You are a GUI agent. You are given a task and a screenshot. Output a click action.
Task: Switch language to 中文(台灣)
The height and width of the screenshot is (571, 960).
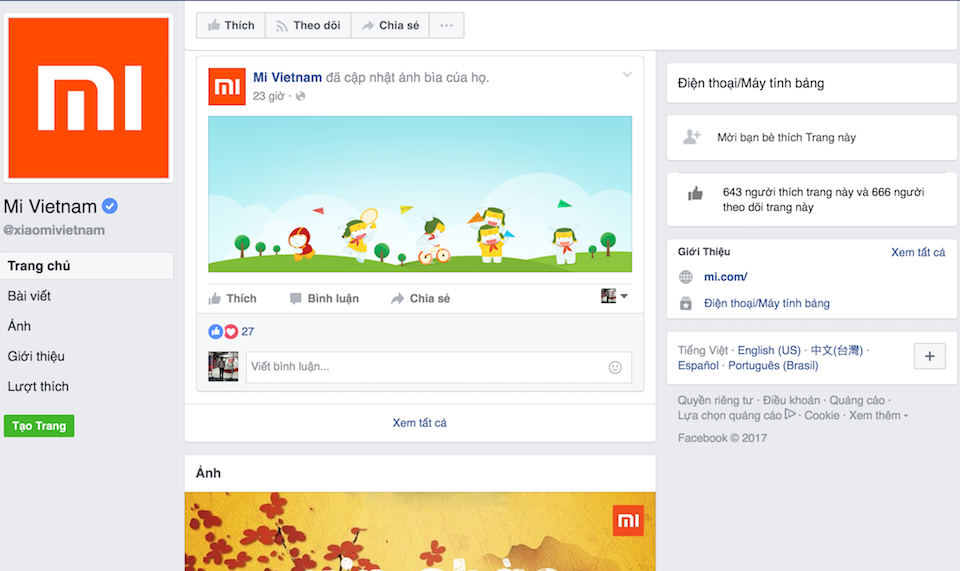click(x=836, y=350)
